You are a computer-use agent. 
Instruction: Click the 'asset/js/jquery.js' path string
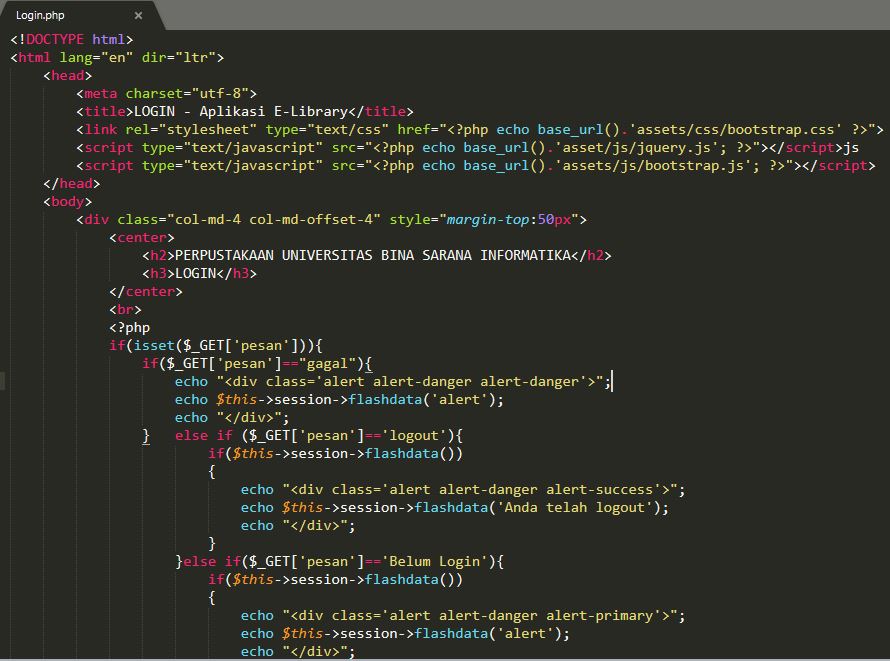coord(636,148)
